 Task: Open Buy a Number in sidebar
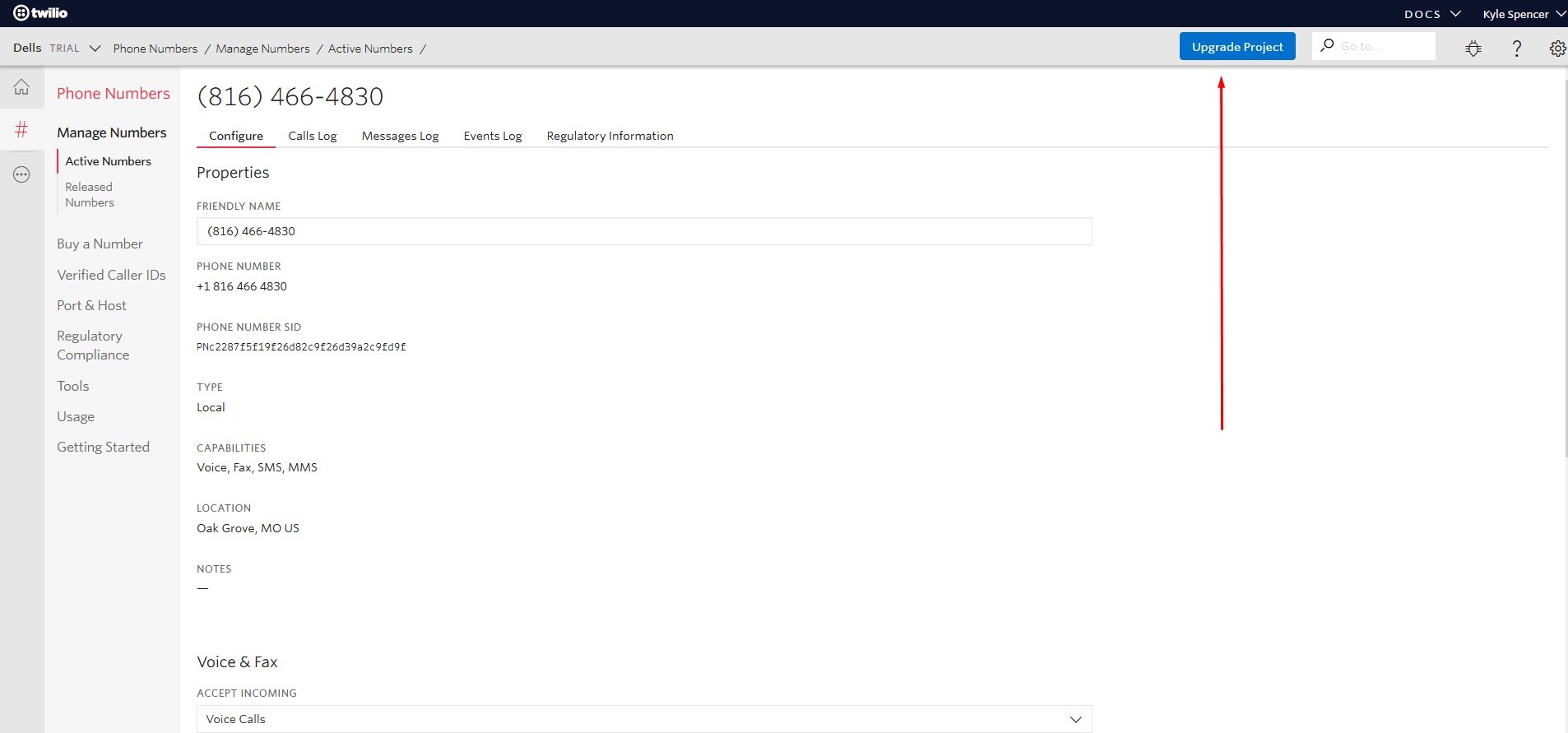pyautogui.click(x=100, y=244)
